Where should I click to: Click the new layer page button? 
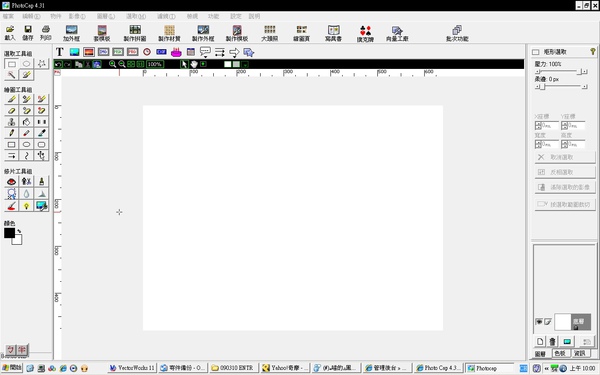coord(540,341)
